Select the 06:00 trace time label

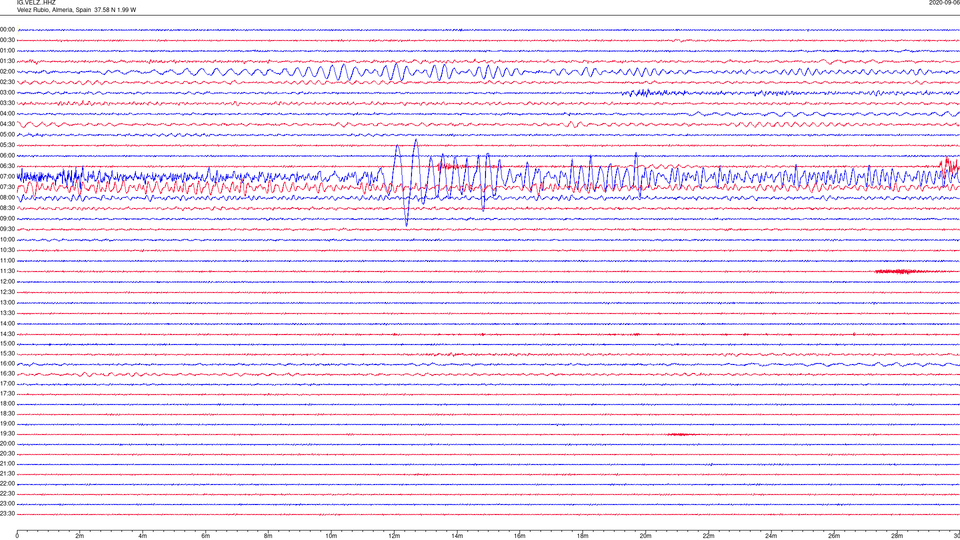(x=8, y=156)
